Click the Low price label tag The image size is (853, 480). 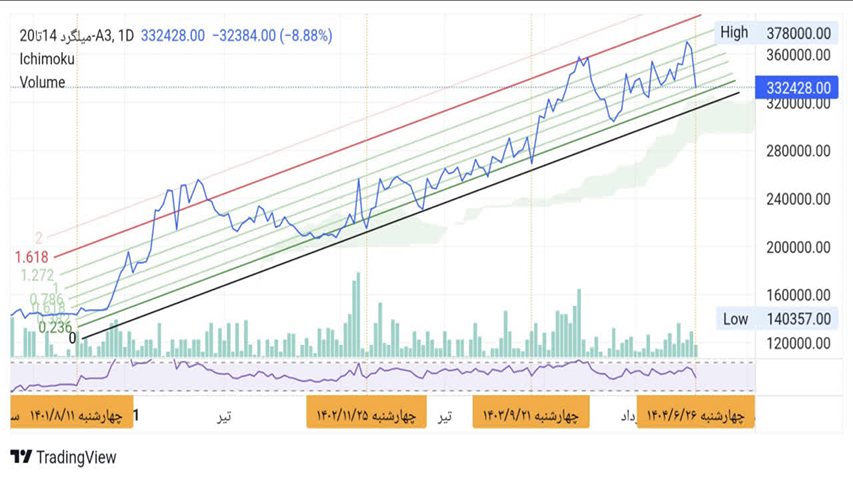(x=734, y=319)
